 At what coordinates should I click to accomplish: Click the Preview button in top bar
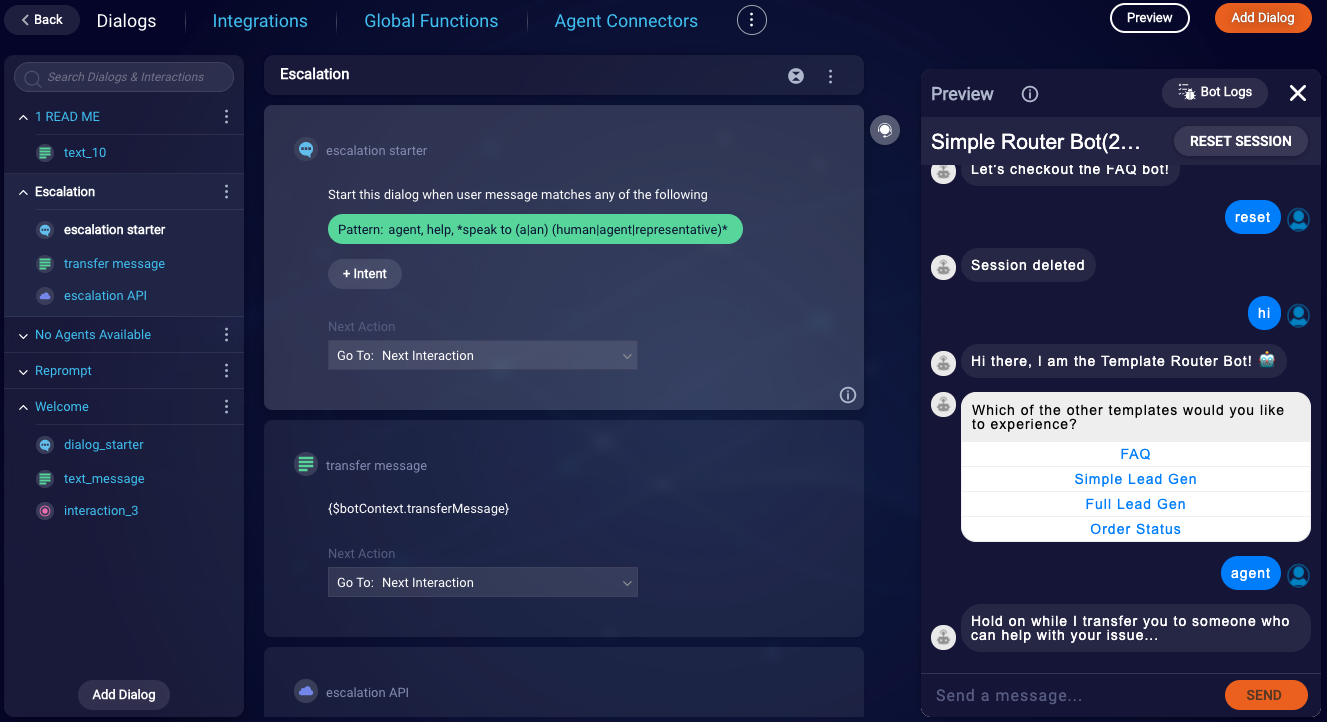(x=1150, y=18)
